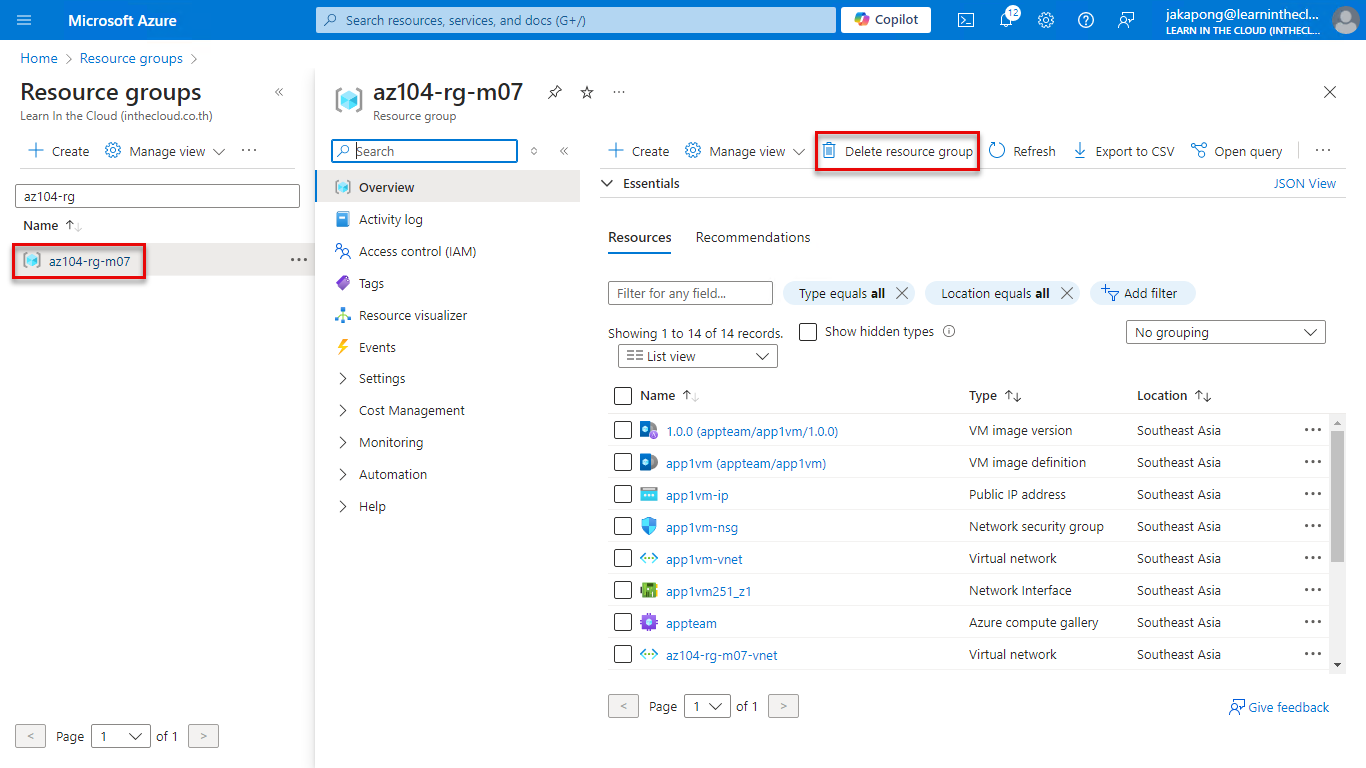This screenshot has height=768, width=1366.
Task: Select the app1vm-nsg row checkbox
Action: click(623, 526)
